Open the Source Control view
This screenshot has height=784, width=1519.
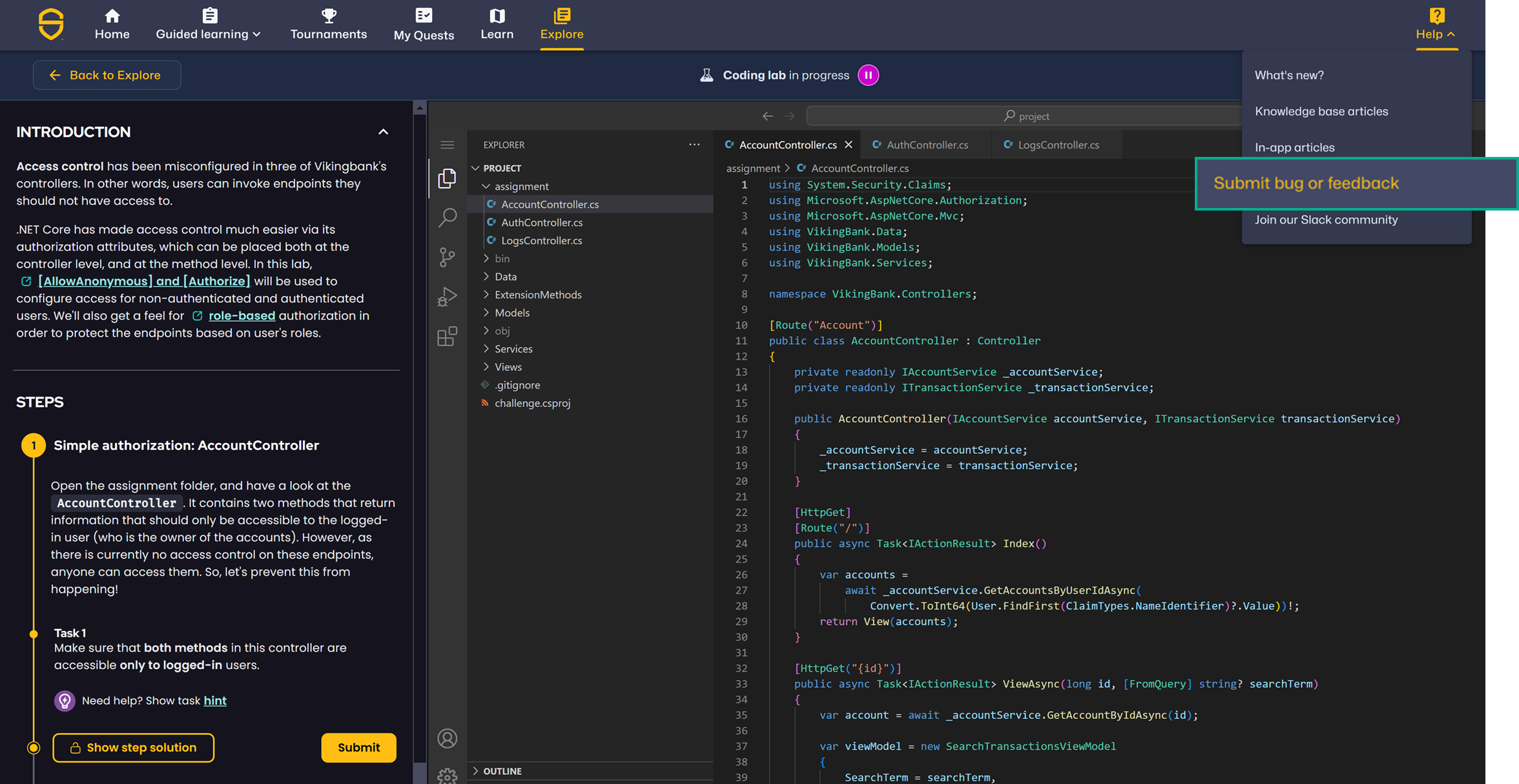447,257
